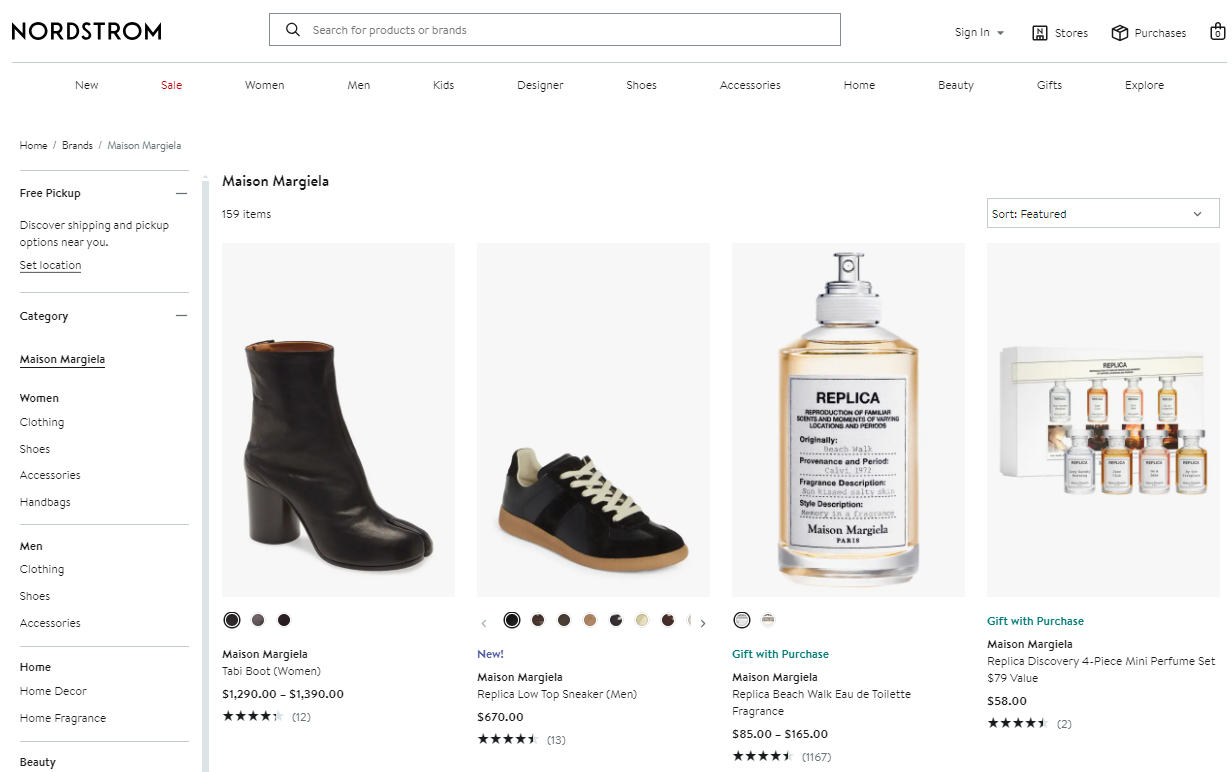Select the tan sneaker color swatch
This screenshot has width=1232, height=772.
pyautogui.click(x=590, y=620)
